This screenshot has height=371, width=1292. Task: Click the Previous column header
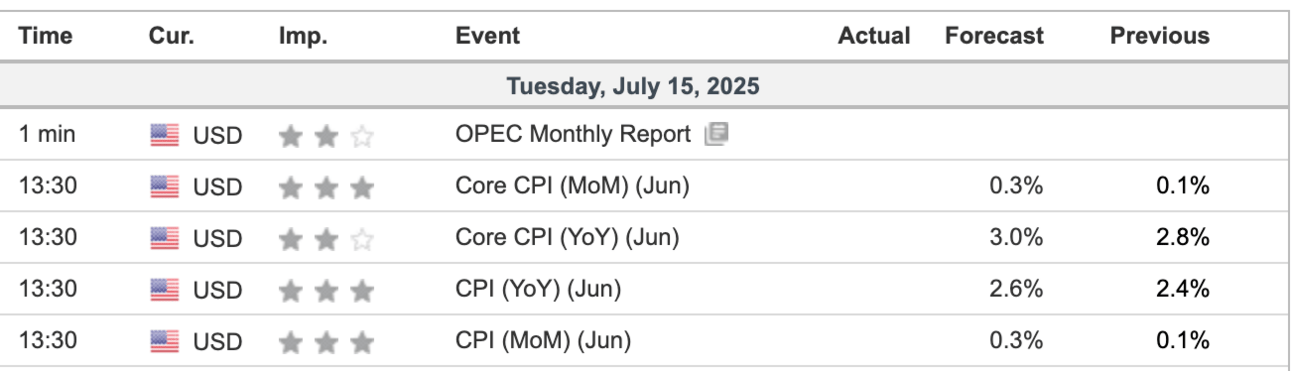(1160, 36)
